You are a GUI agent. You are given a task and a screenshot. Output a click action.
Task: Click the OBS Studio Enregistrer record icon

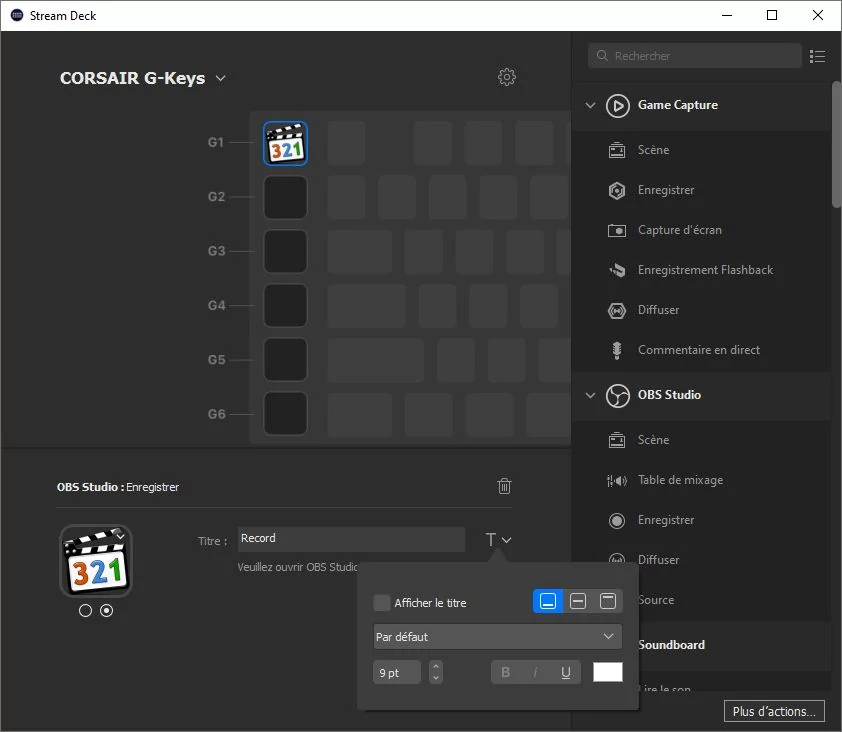(x=616, y=520)
